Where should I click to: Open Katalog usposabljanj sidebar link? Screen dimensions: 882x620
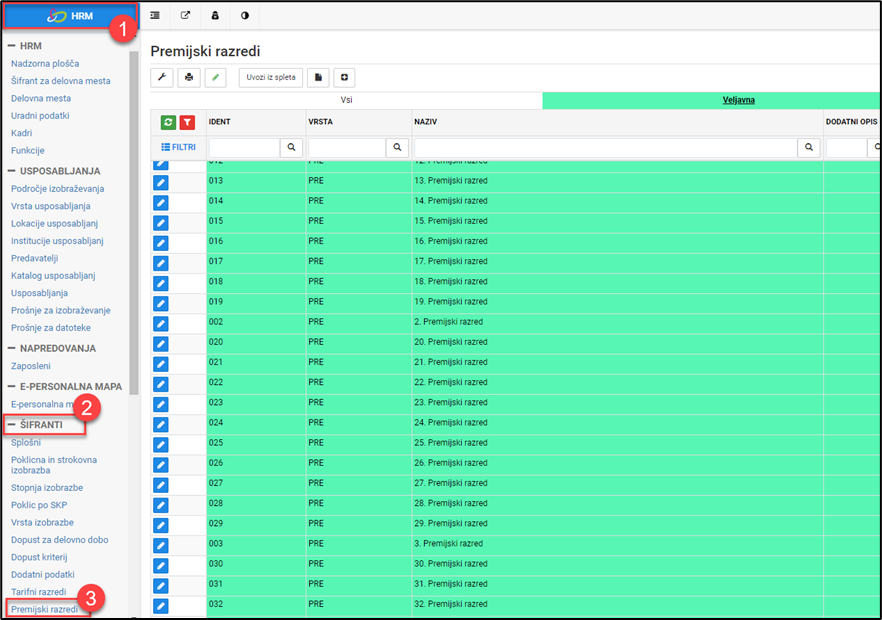[x=53, y=276]
